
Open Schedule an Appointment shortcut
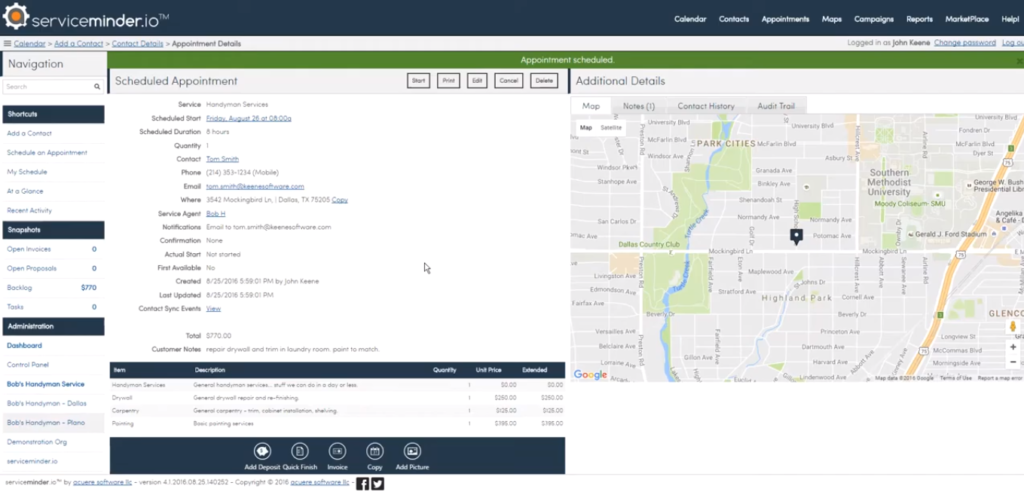tap(47, 153)
